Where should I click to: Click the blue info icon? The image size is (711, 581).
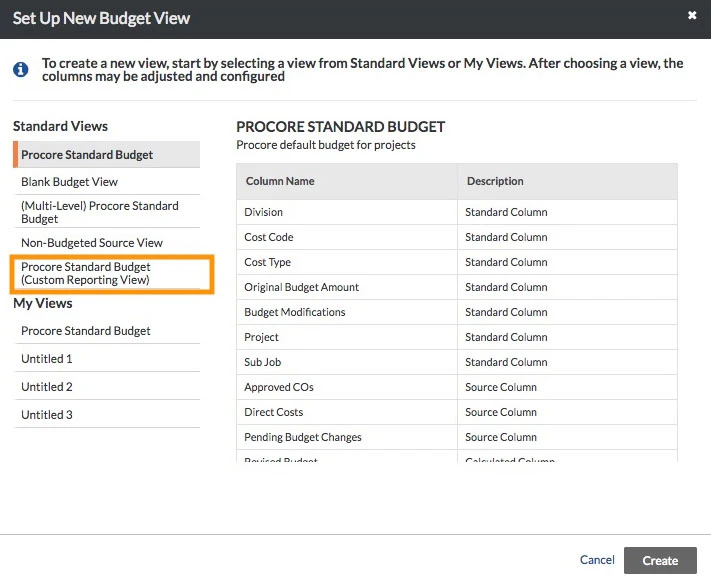click(x=20, y=70)
